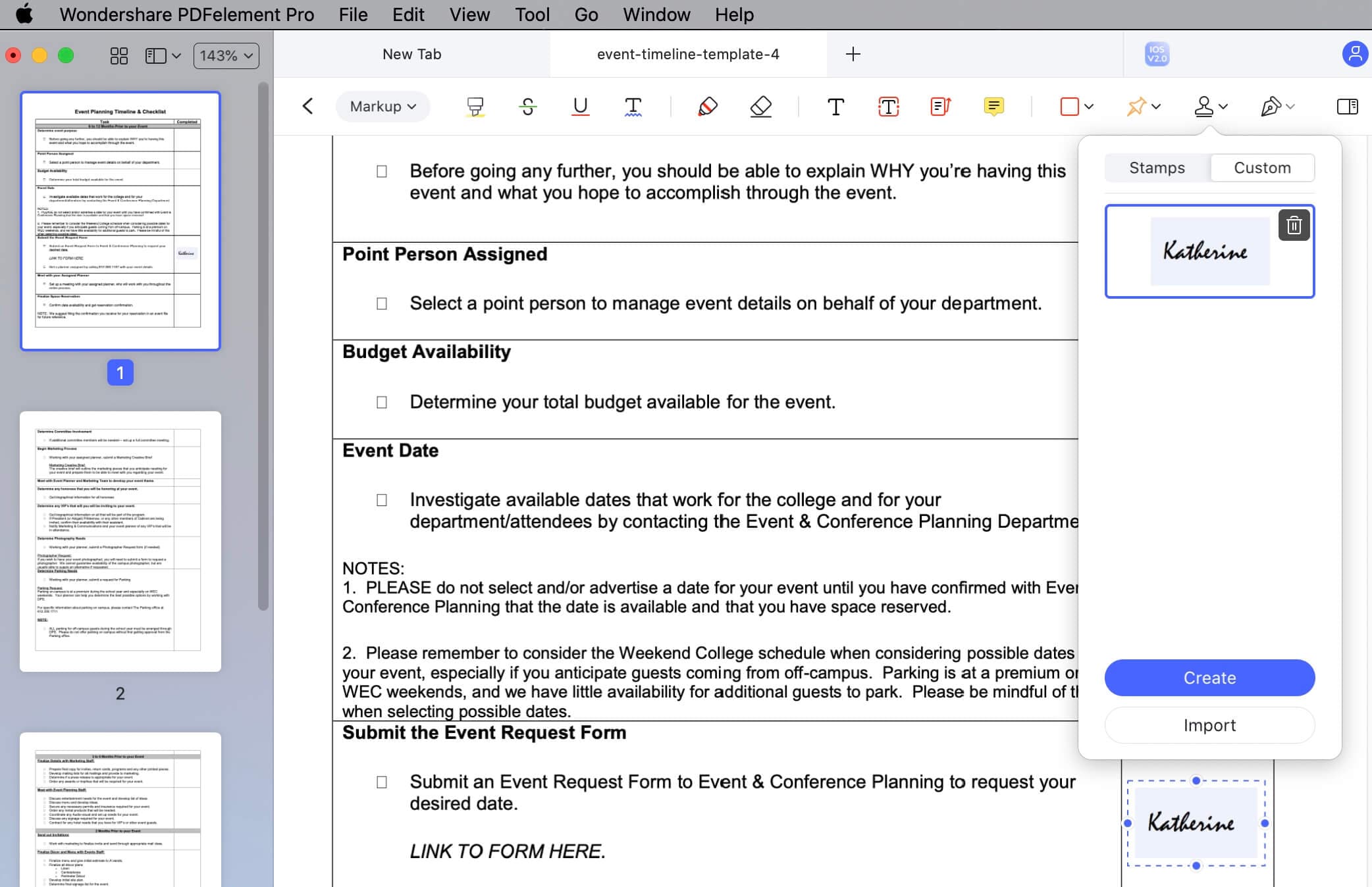Switch to the Stamps tab
Viewport: 1372px width, 887px height.
coord(1157,168)
